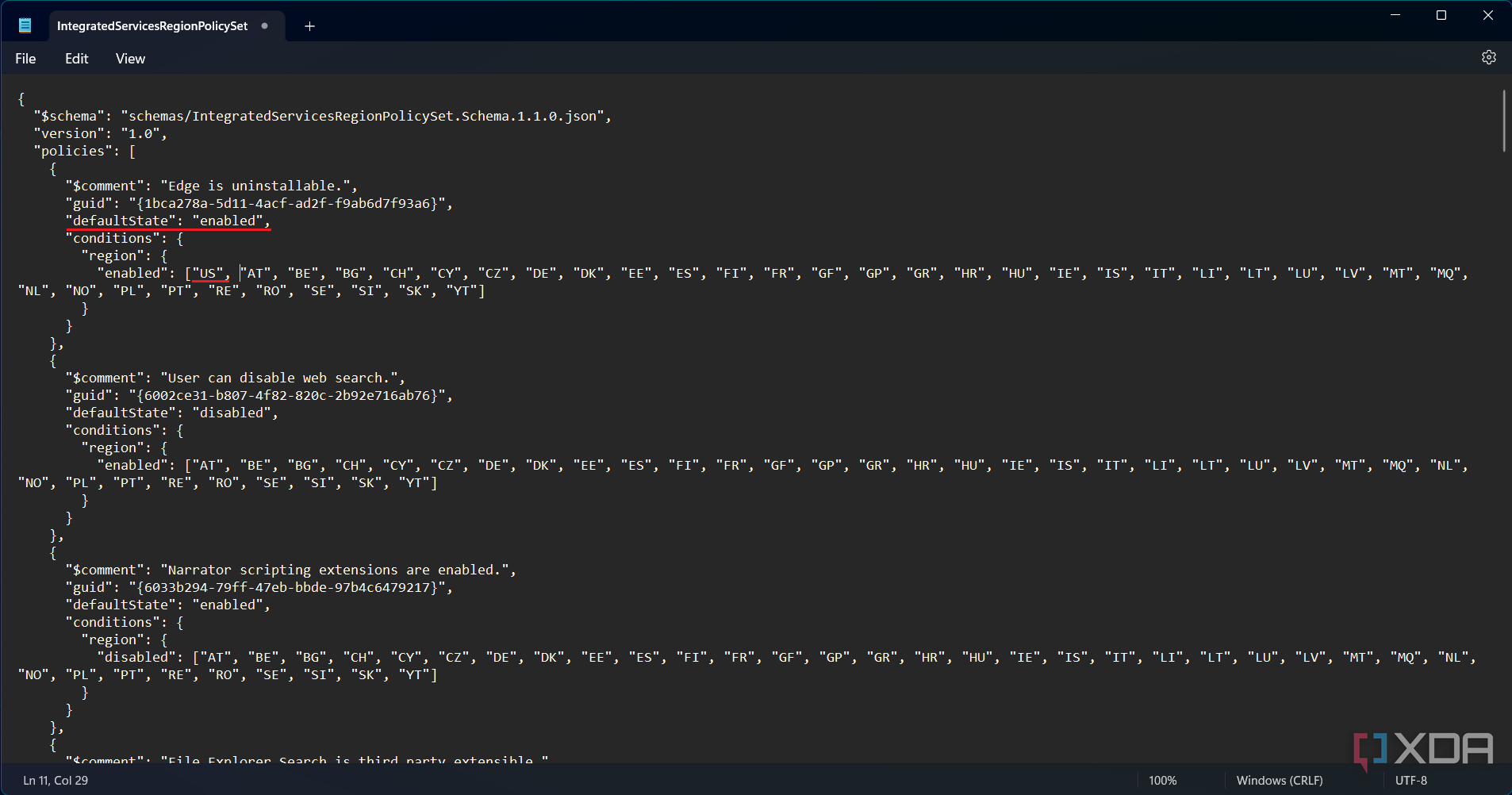Click UTF-8 encoding indicator
Viewport: 1512px width, 795px height.
tap(1411, 780)
